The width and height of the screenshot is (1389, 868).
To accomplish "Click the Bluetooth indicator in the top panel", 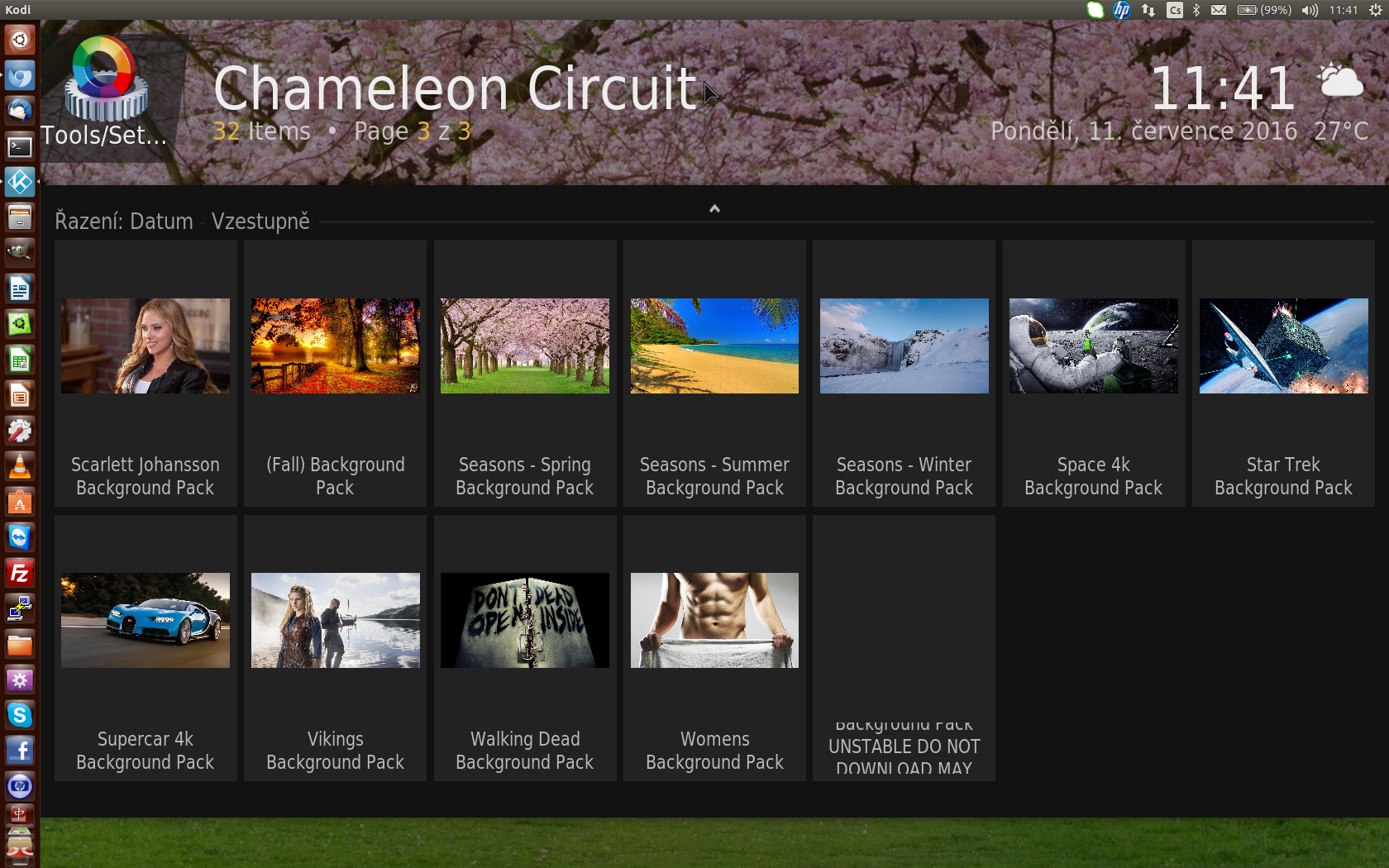I will tap(1196, 10).
